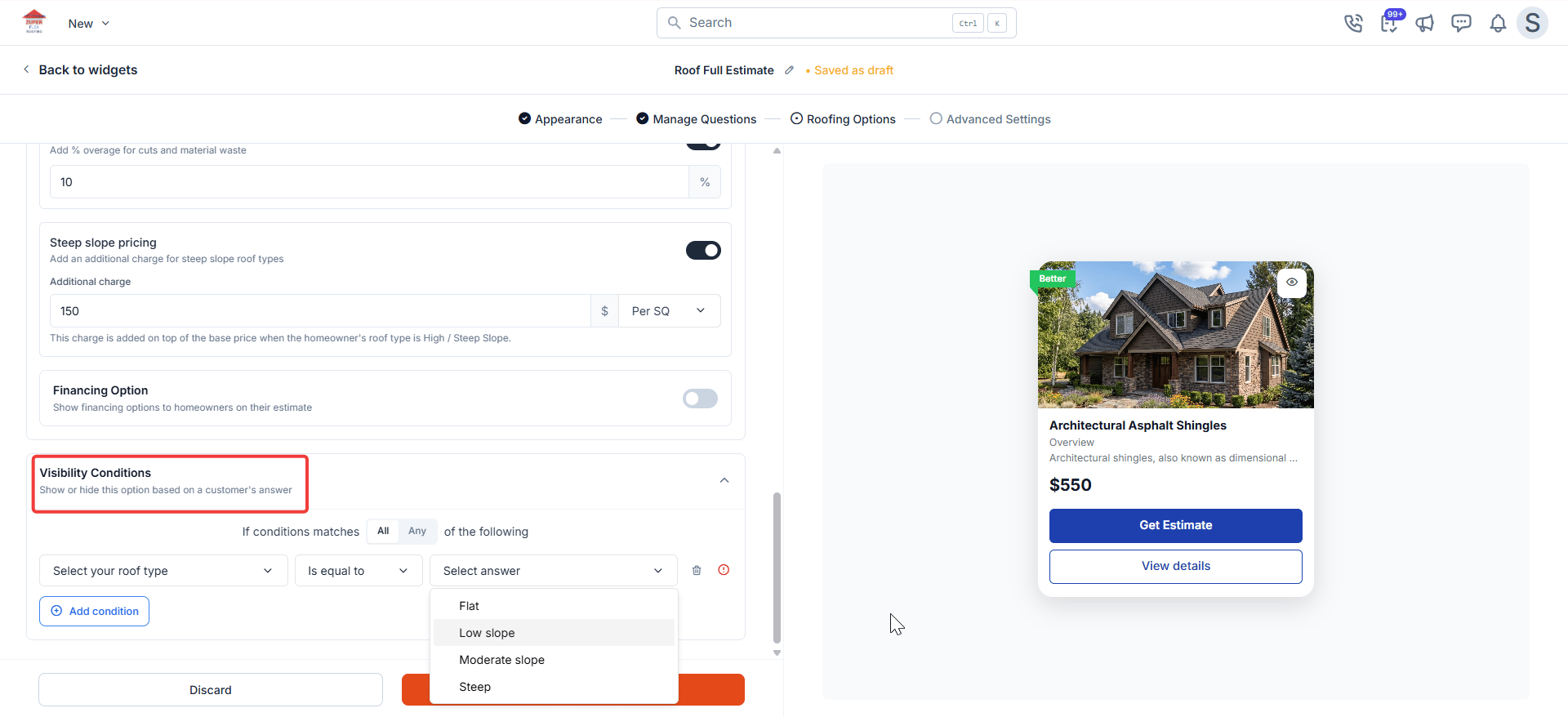The width and height of the screenshot is (1568, 717).
Task: Open the megaphone announcements icon
Action: point(1425,23)
